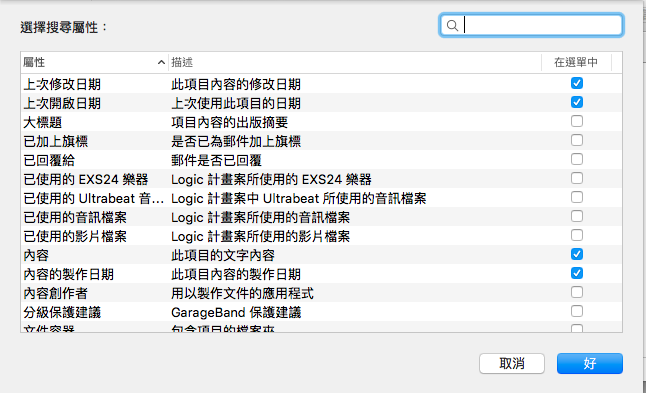Check the 分級保護建議 checkbox
Screen dimensions: 646x393
pos(577,311)
